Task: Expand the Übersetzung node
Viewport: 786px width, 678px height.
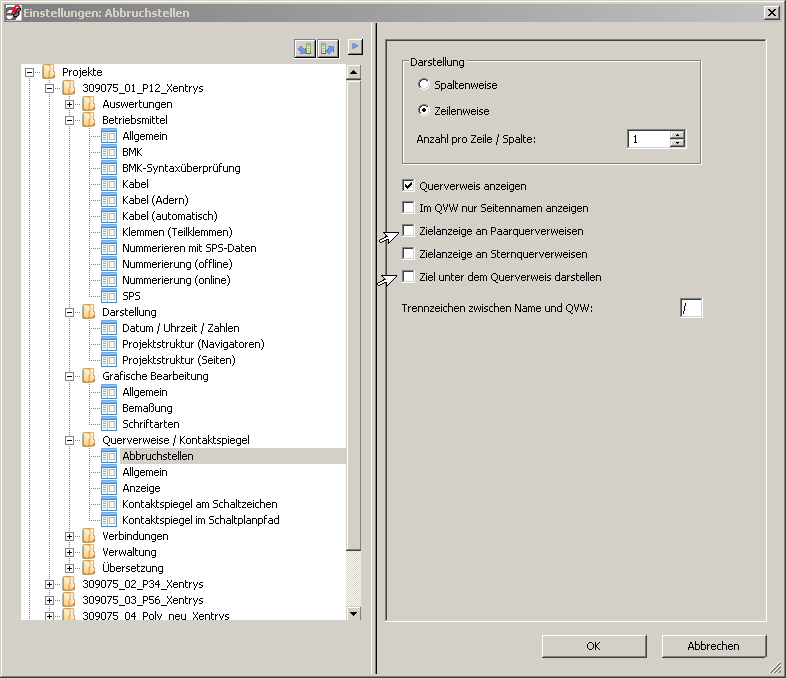Action: (x=69, y=568)
